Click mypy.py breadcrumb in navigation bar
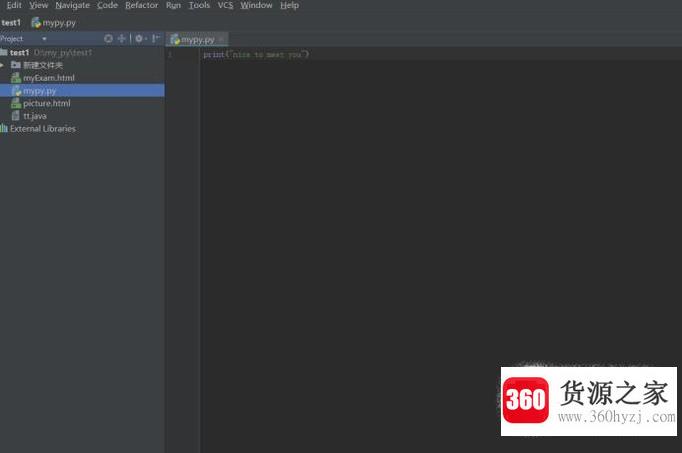Image resolution: width=682 pixels, height=453 pixels. 54,23
